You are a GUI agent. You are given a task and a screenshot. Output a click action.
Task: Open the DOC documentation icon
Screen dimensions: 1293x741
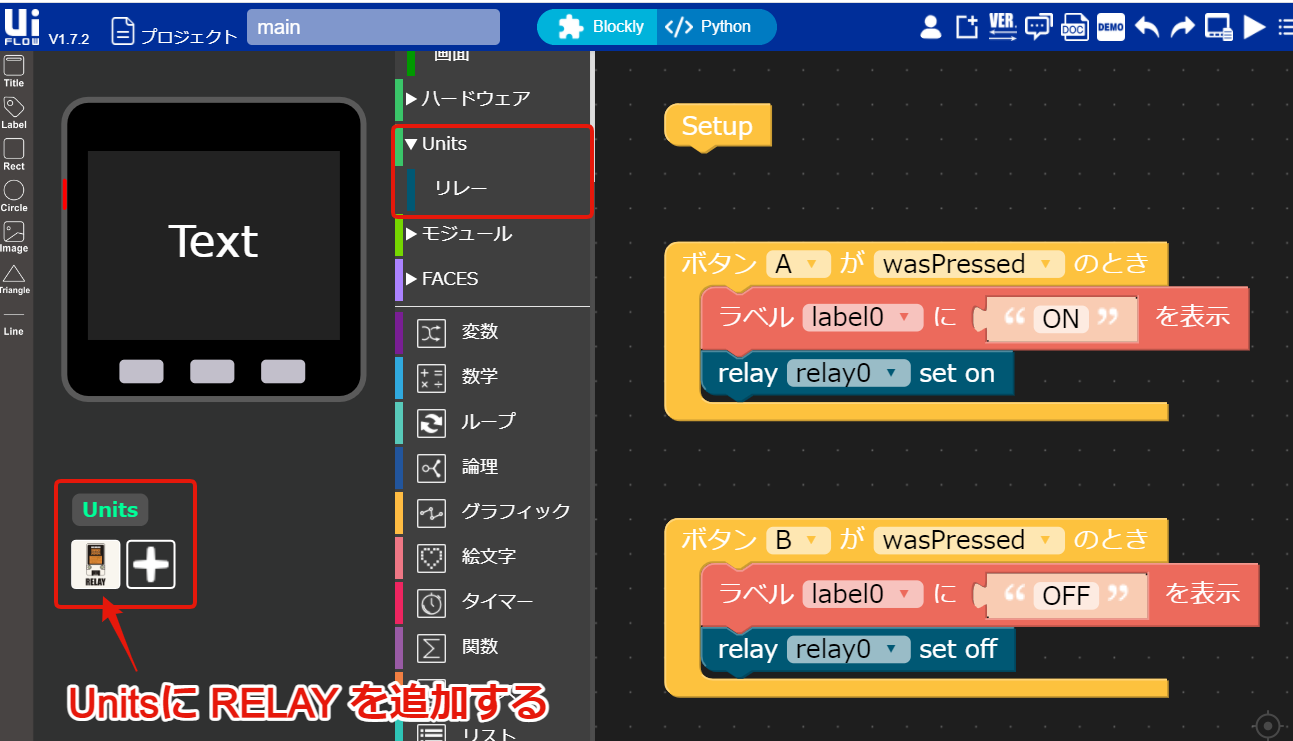1075,27
